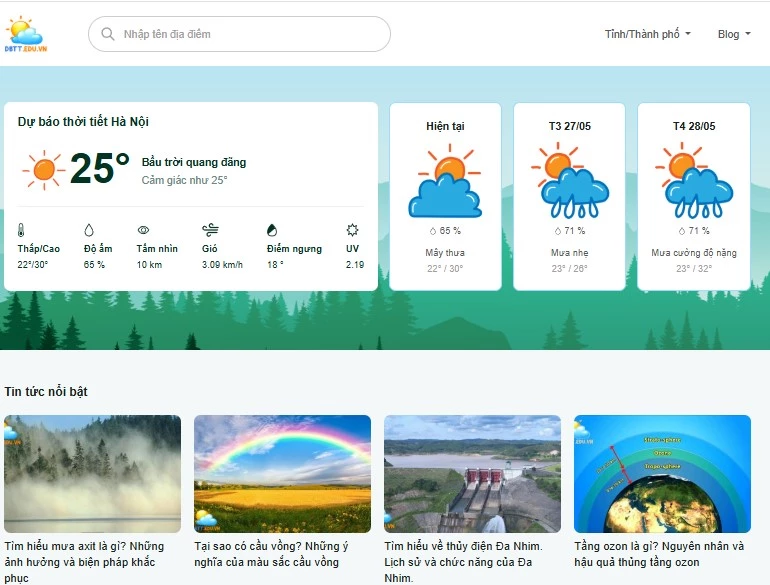Click the 2.19 UV value

click(x=355, y=264)
